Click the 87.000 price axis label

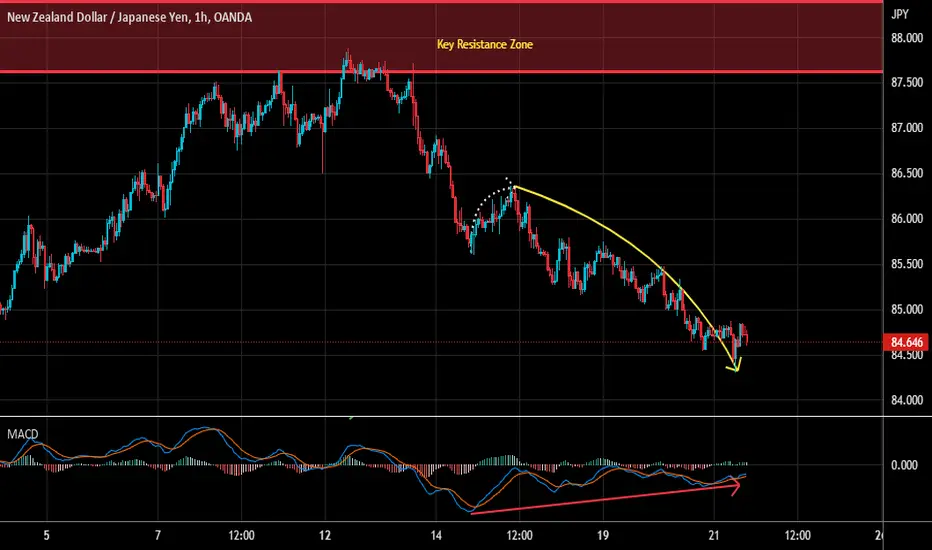(906, 128)
